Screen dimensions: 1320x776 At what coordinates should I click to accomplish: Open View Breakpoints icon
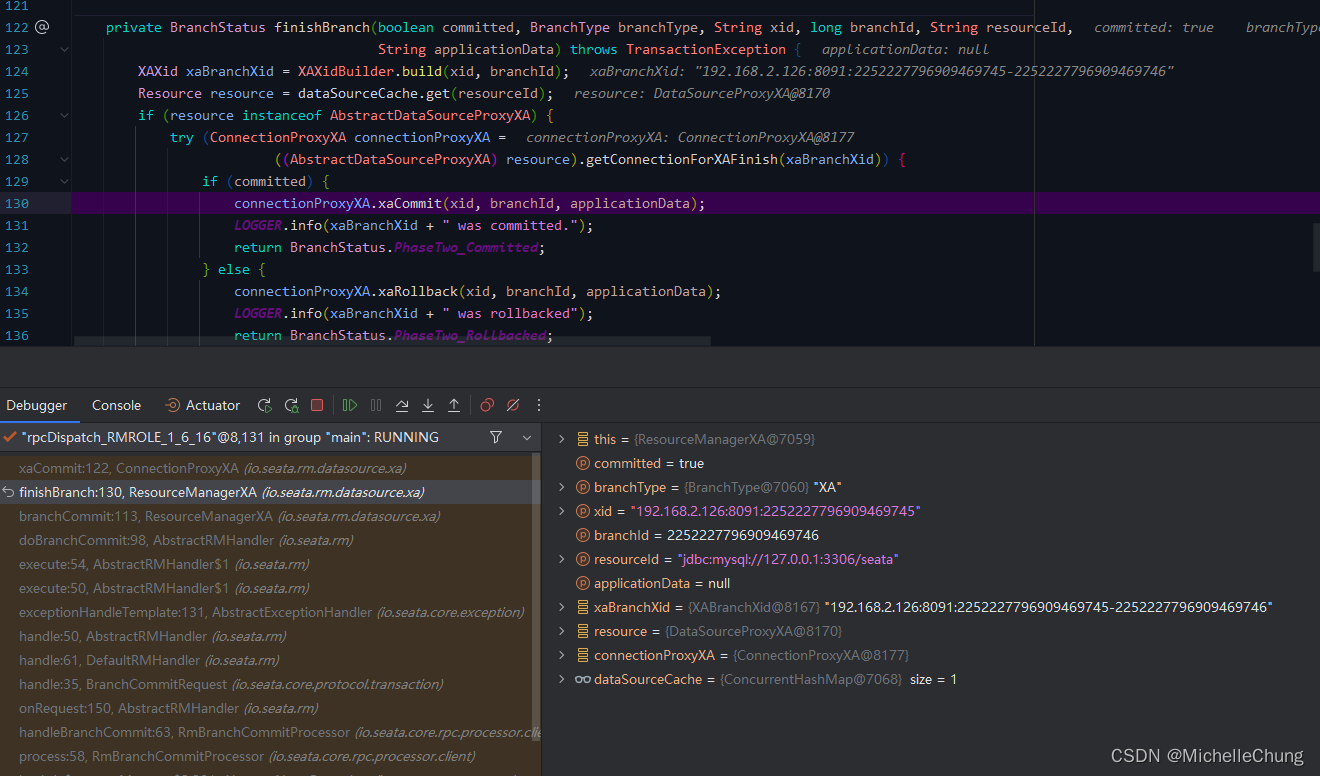point(487,405)
